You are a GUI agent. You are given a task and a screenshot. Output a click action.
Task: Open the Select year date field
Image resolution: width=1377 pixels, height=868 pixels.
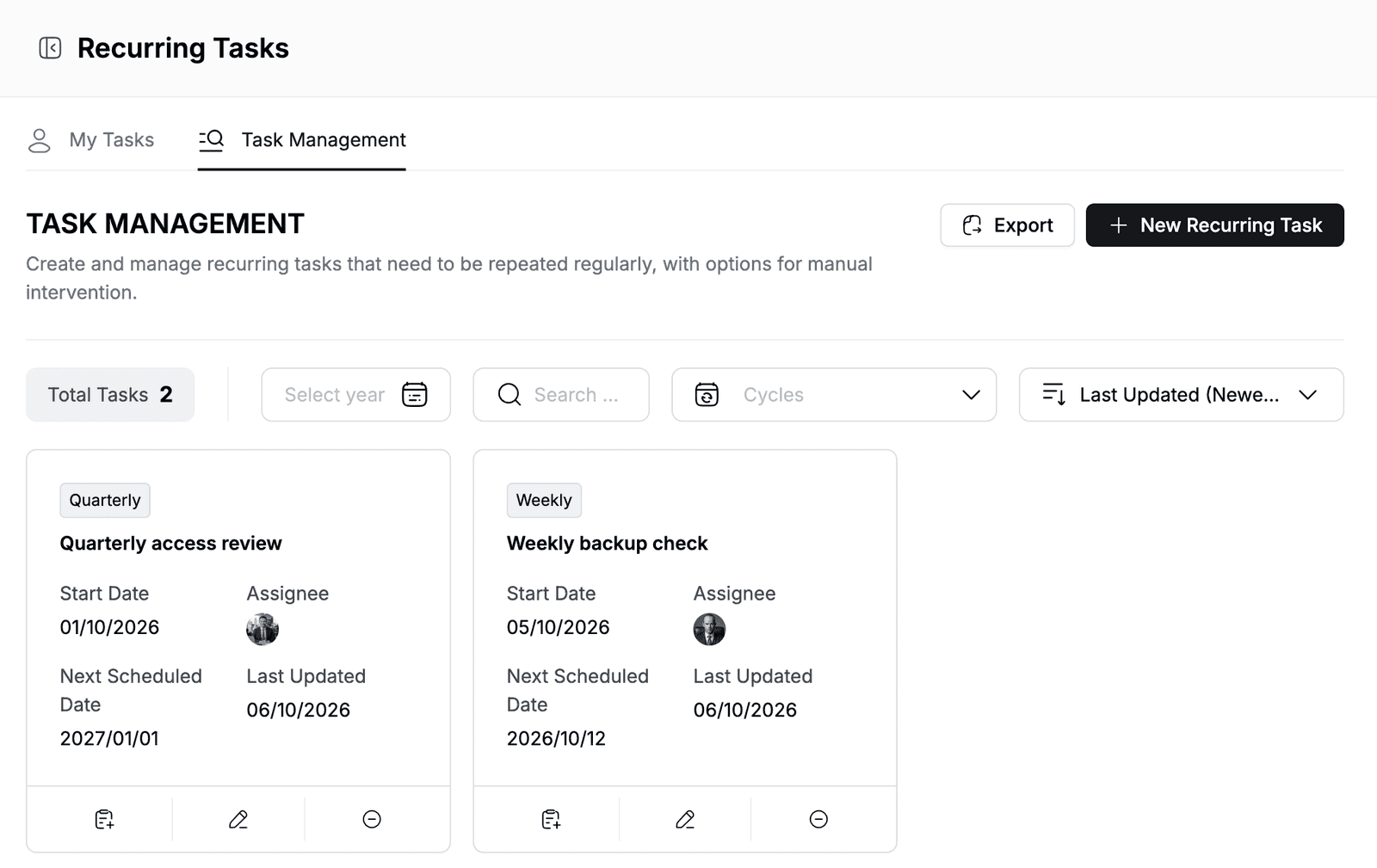click(x=355, y=395)
